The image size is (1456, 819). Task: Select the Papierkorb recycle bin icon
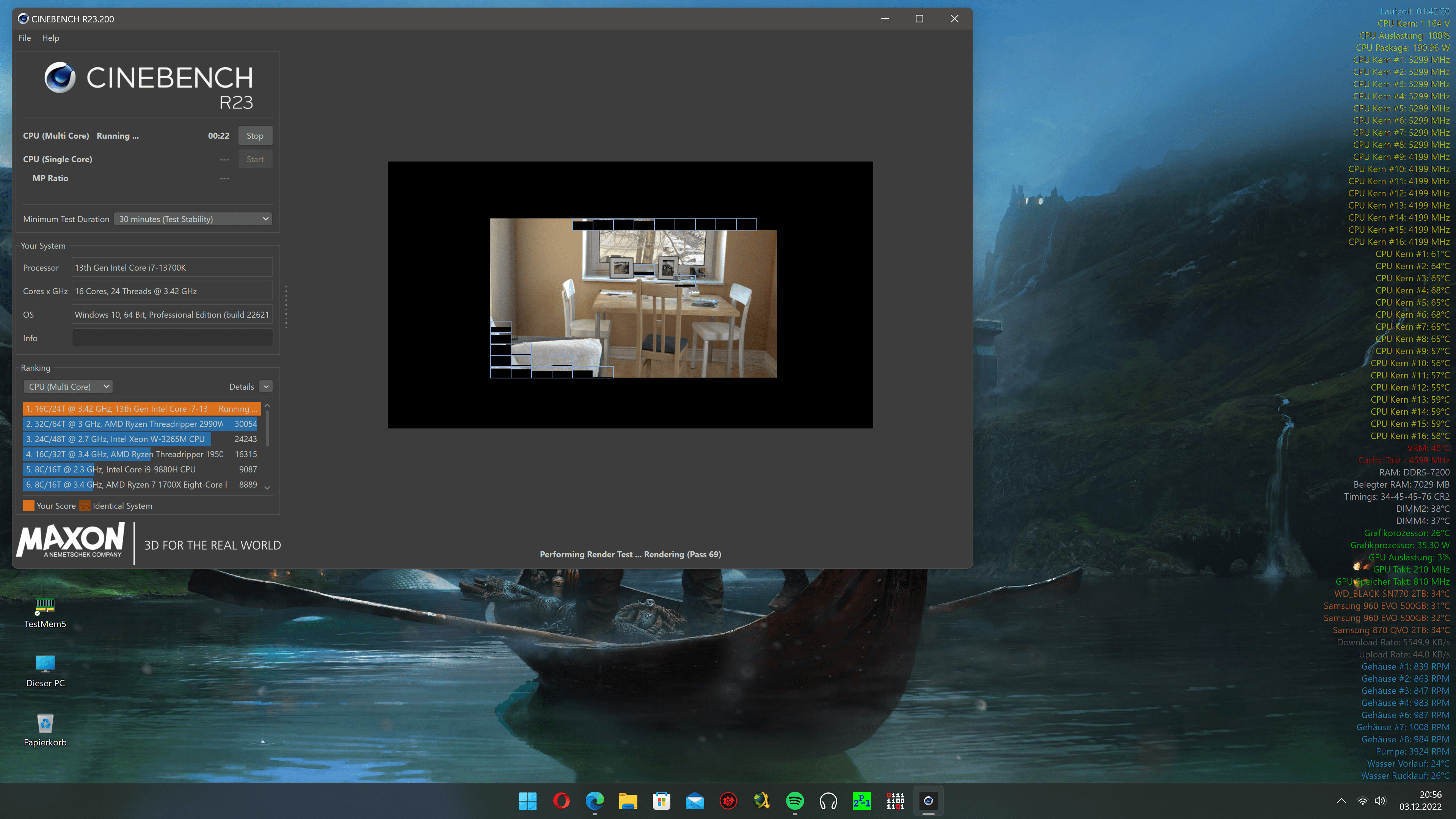pyautogui.click(x=45, y=730)
